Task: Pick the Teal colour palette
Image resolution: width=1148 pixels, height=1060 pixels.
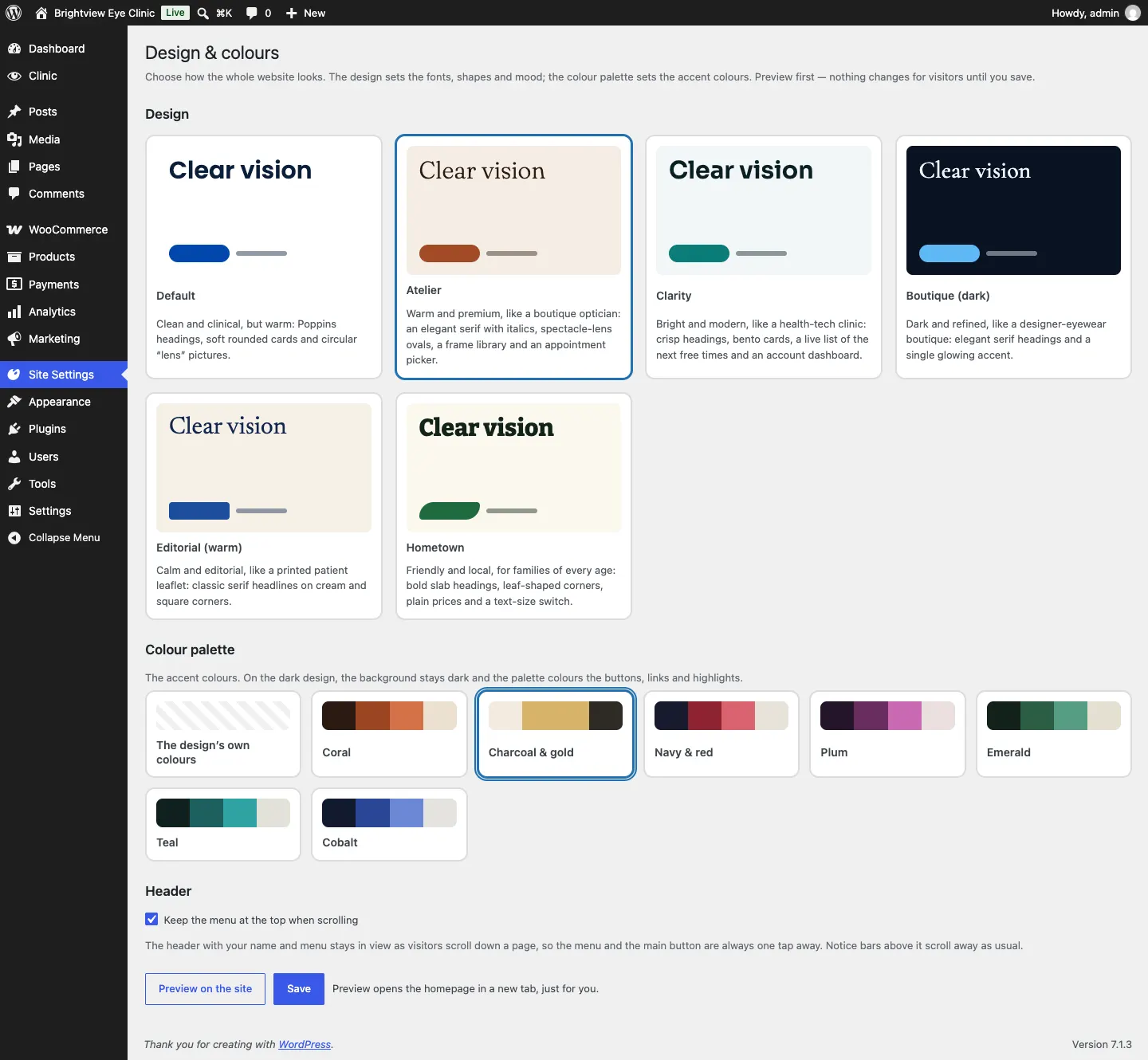Action: click(x=223, y=825)
